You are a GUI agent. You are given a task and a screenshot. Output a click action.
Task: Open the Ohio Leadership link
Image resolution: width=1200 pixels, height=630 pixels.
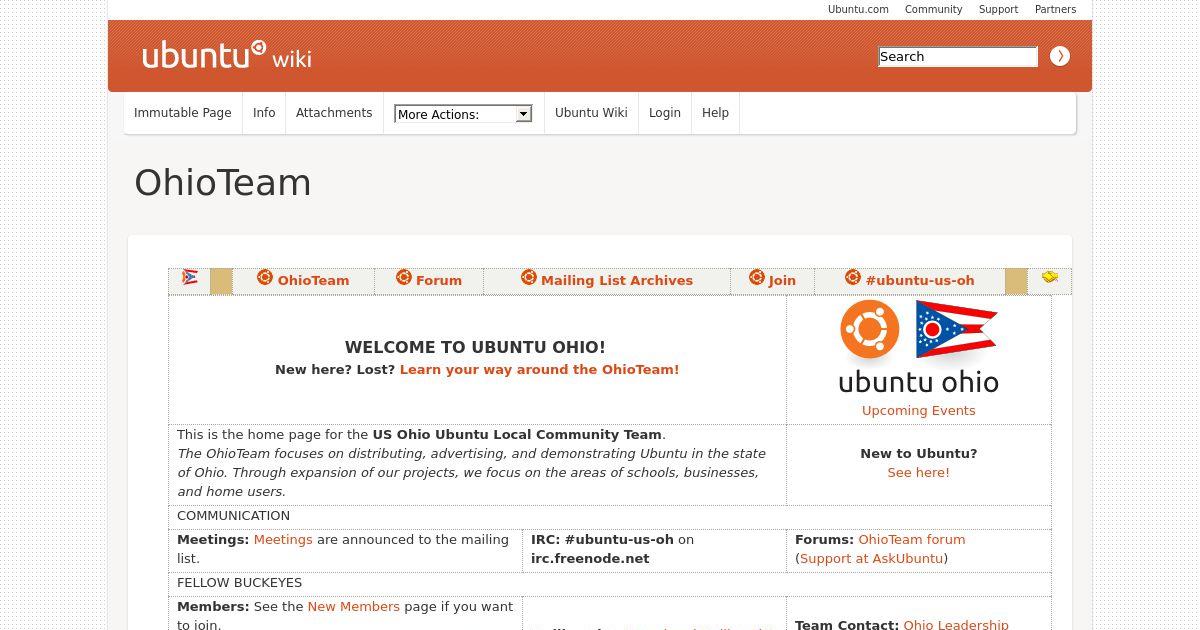pos(956,625)
